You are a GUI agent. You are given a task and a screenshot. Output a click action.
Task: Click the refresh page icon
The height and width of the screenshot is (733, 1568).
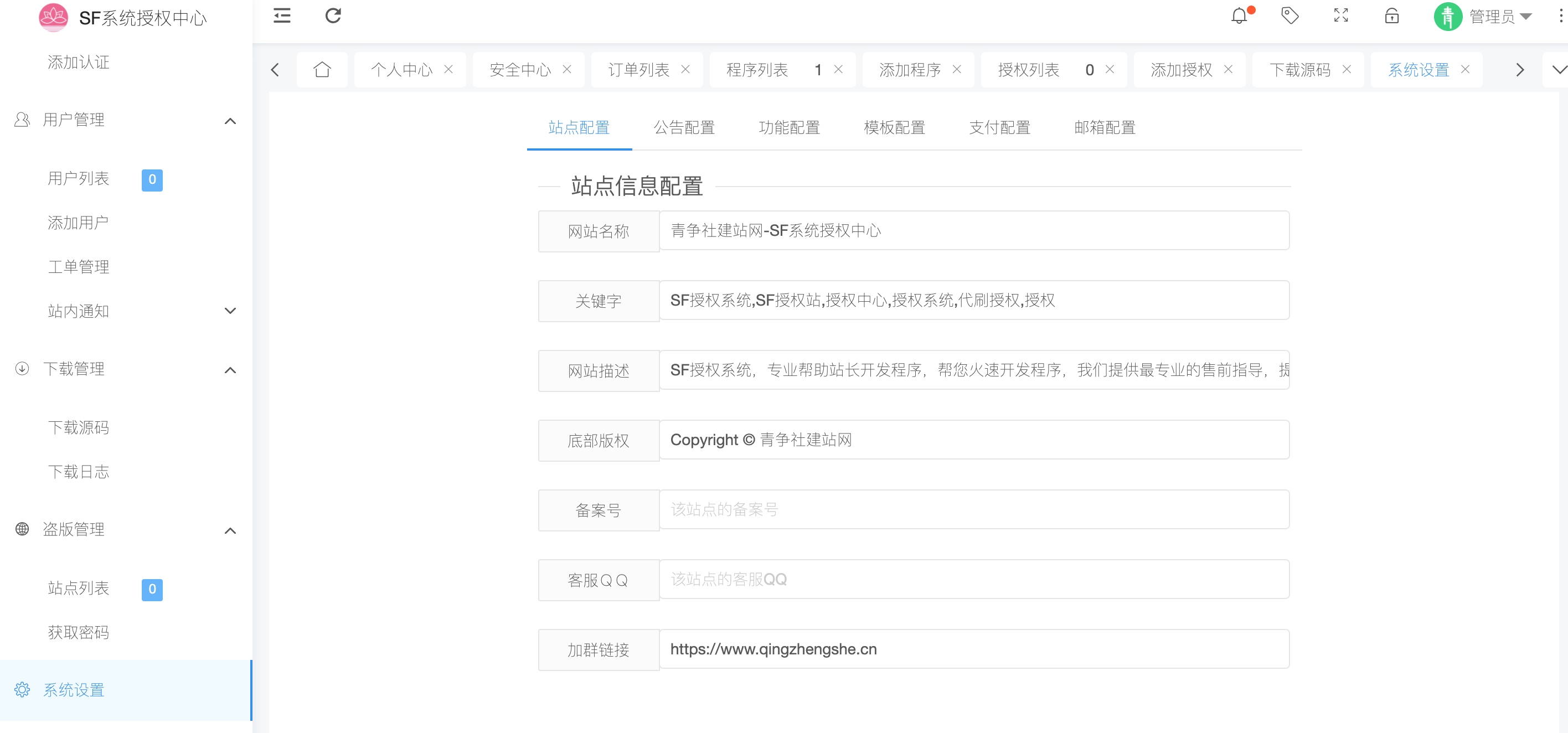pos(333,16)
